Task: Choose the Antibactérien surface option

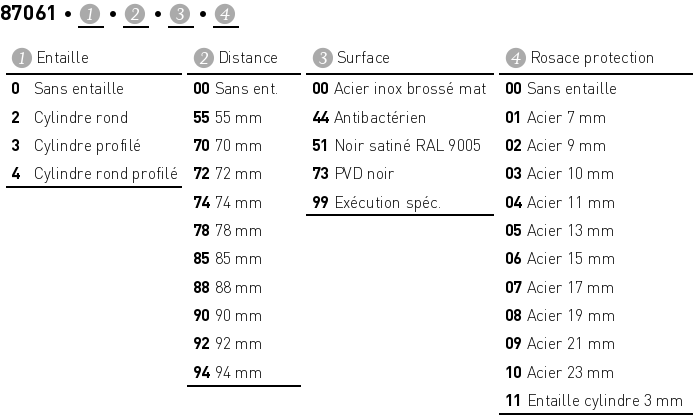Action: (379, 117)
